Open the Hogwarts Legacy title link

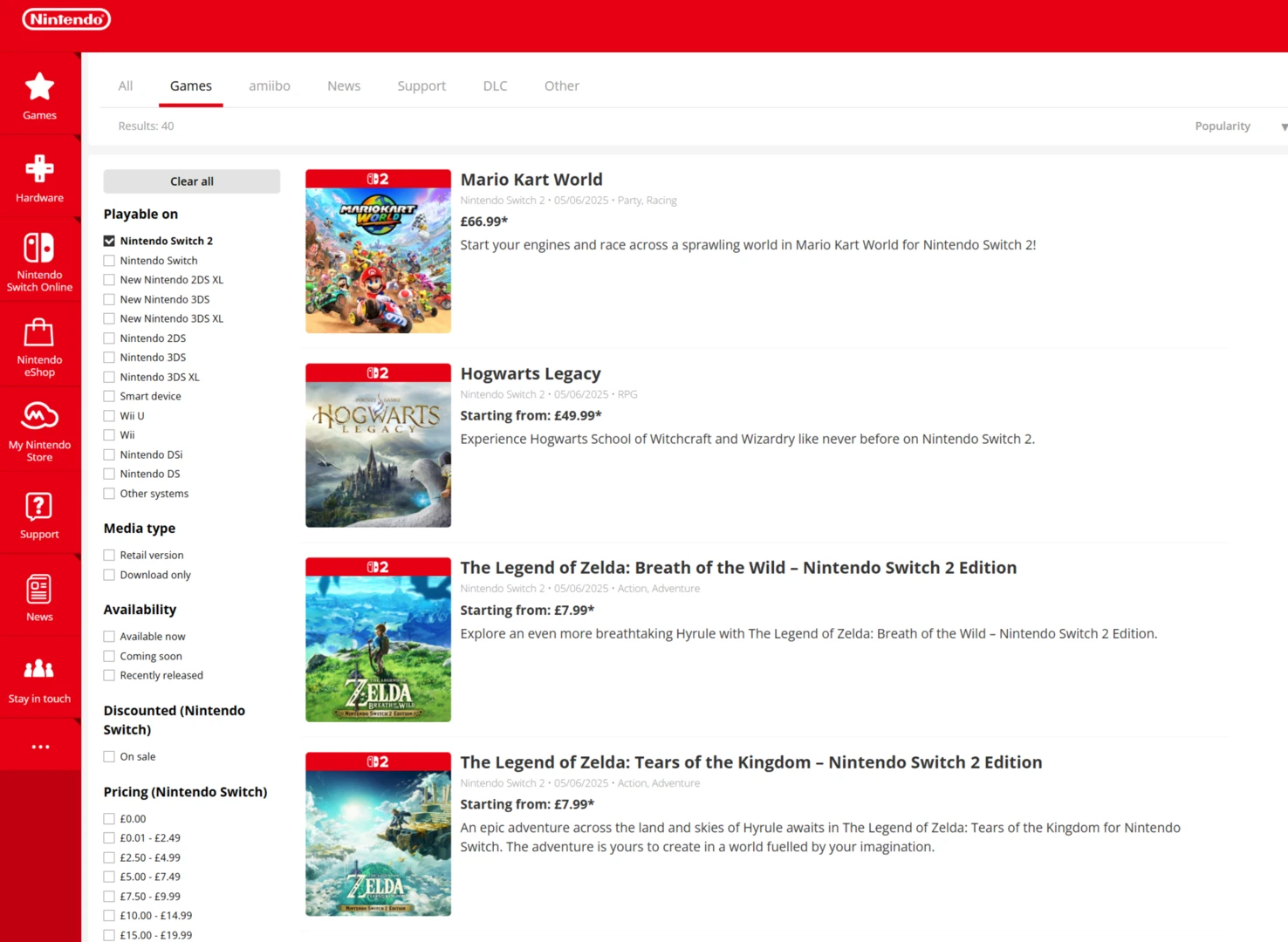coord(531,374)
